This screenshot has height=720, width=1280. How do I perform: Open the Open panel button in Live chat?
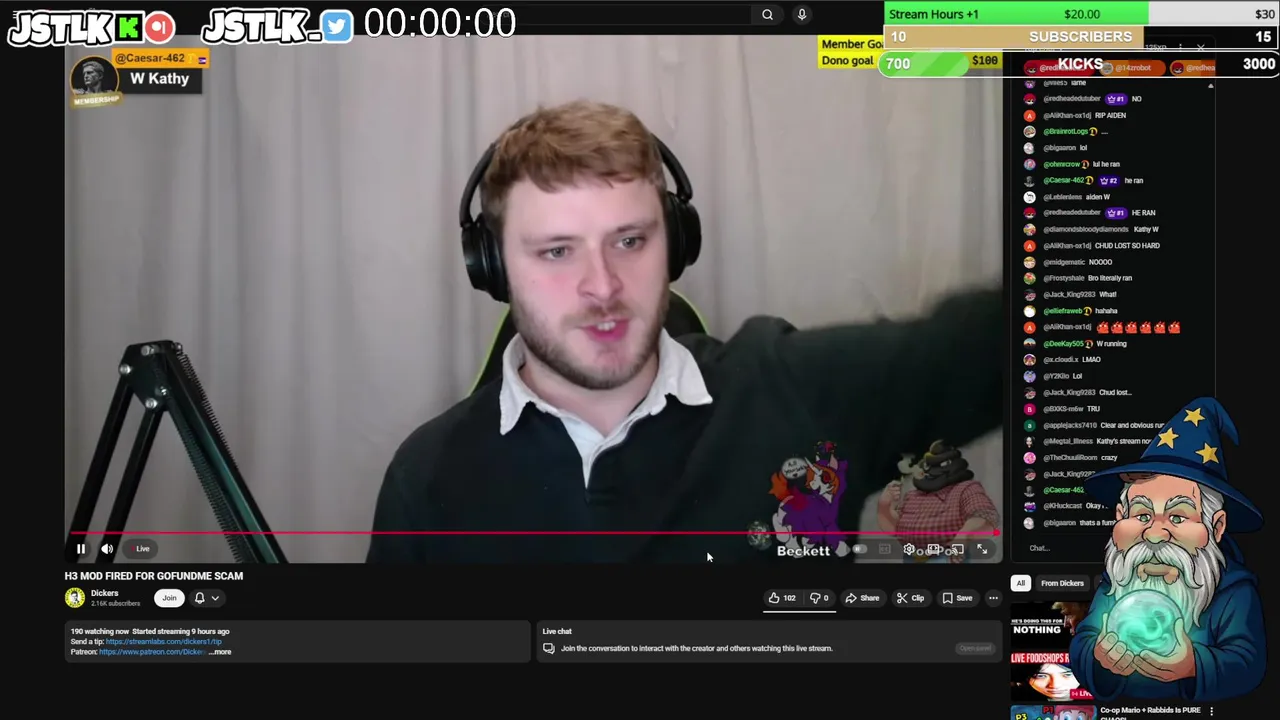[x=975, y=648]
